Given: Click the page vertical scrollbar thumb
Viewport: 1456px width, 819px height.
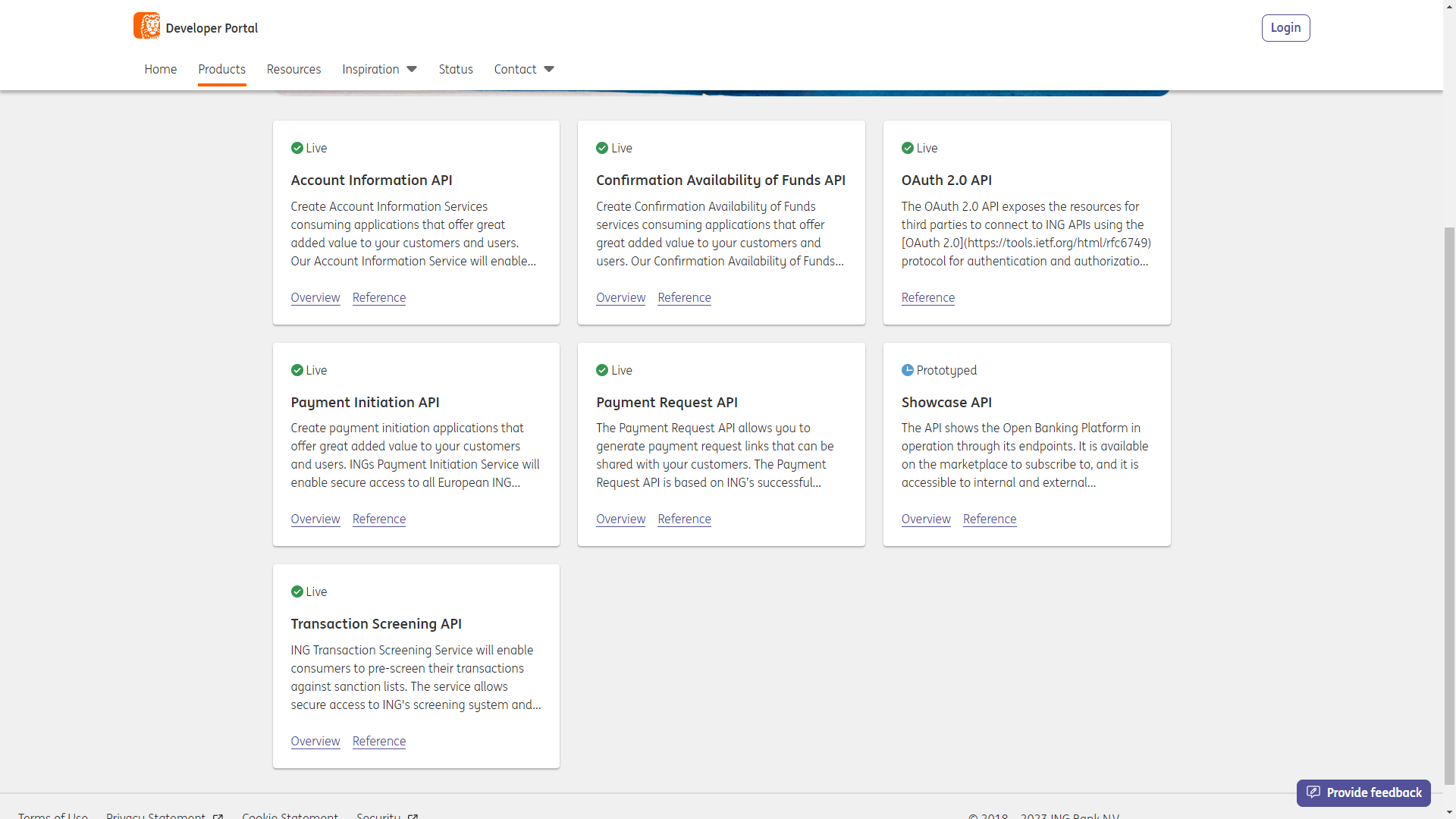Looking at the screenshot, I should point(1449,504).
